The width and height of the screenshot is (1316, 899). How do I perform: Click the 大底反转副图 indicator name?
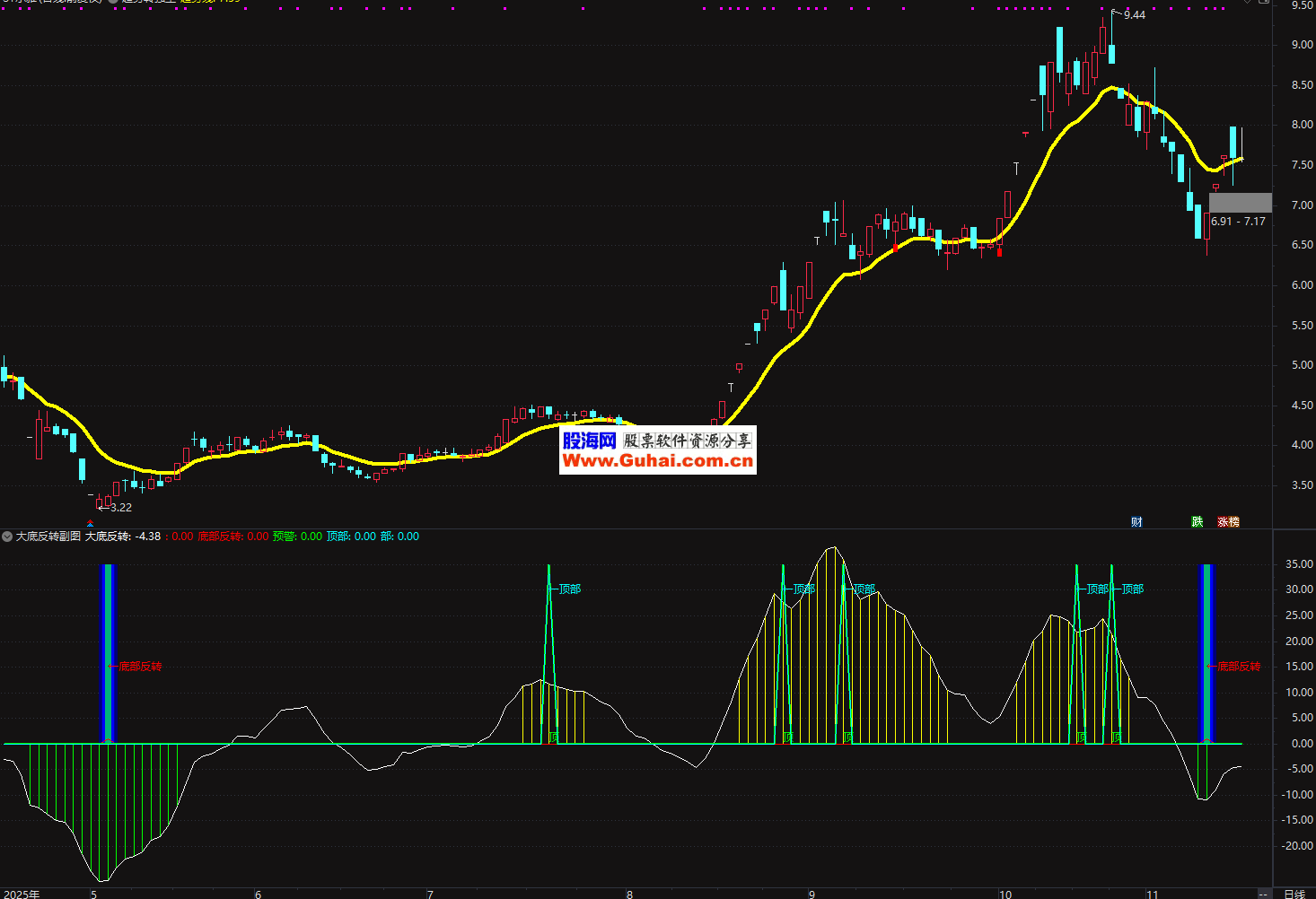pos(48,537)
